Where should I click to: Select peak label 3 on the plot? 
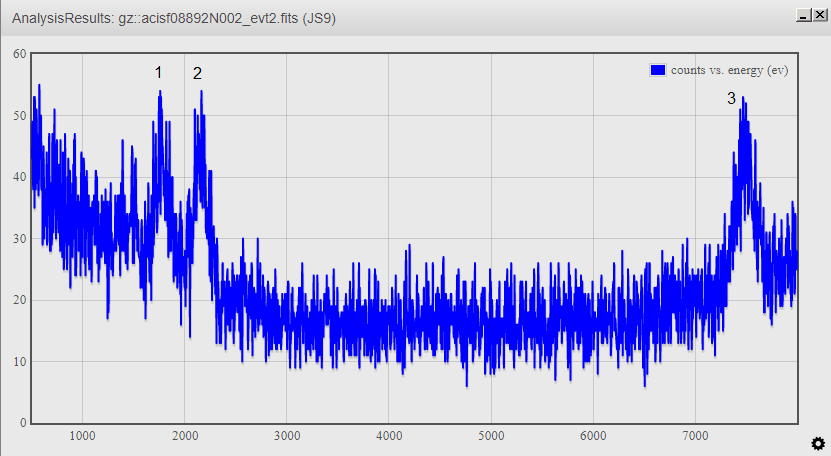[x=731, y=99]
